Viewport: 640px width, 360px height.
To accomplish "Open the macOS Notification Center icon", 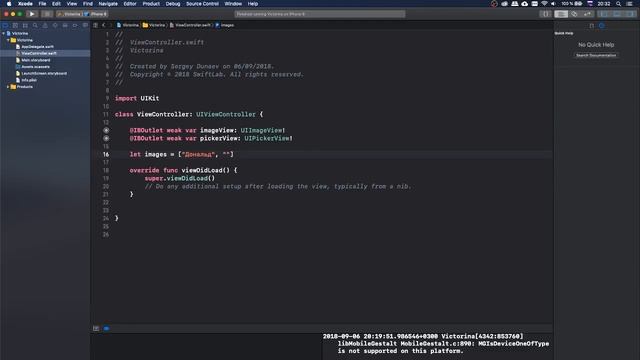I will 630,4.
